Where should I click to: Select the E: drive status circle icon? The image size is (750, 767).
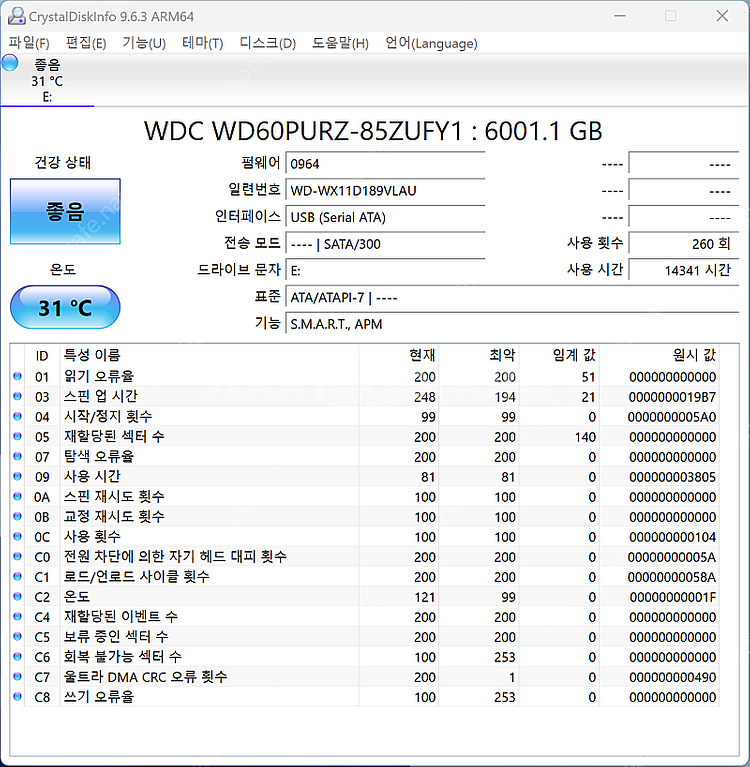[x=10, y=63]
